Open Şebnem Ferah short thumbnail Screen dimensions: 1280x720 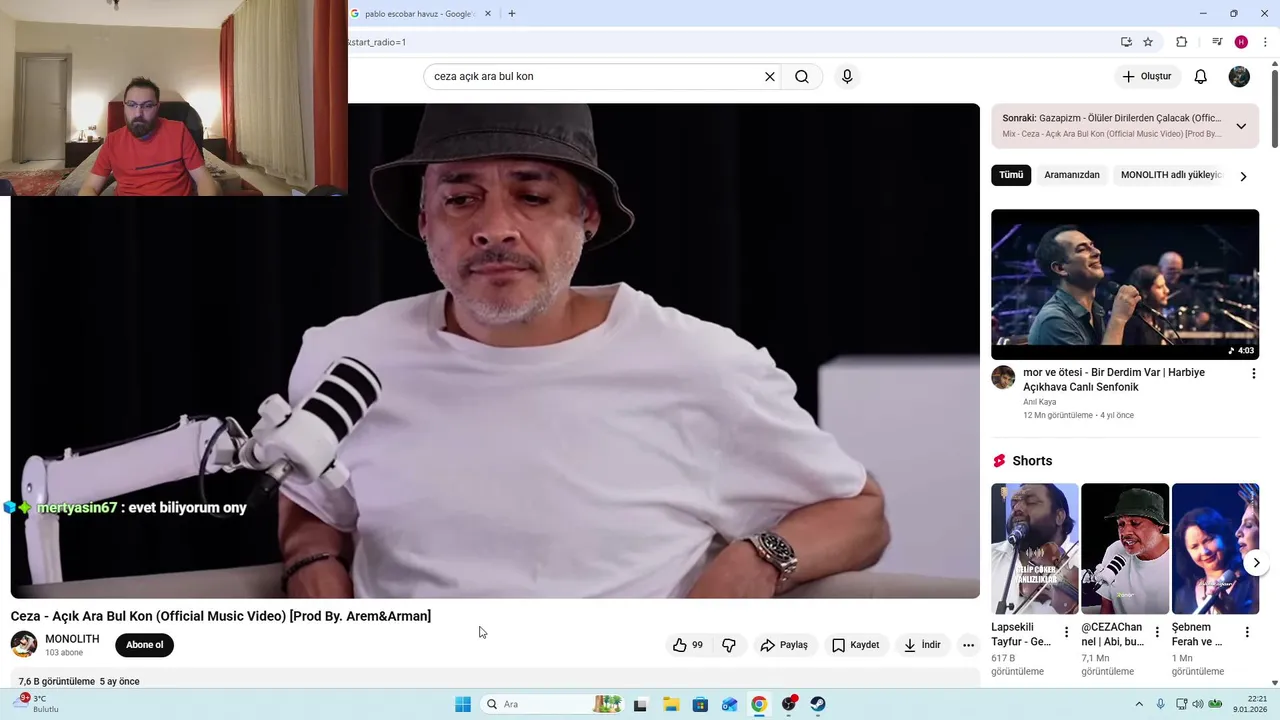[1215, 549]
